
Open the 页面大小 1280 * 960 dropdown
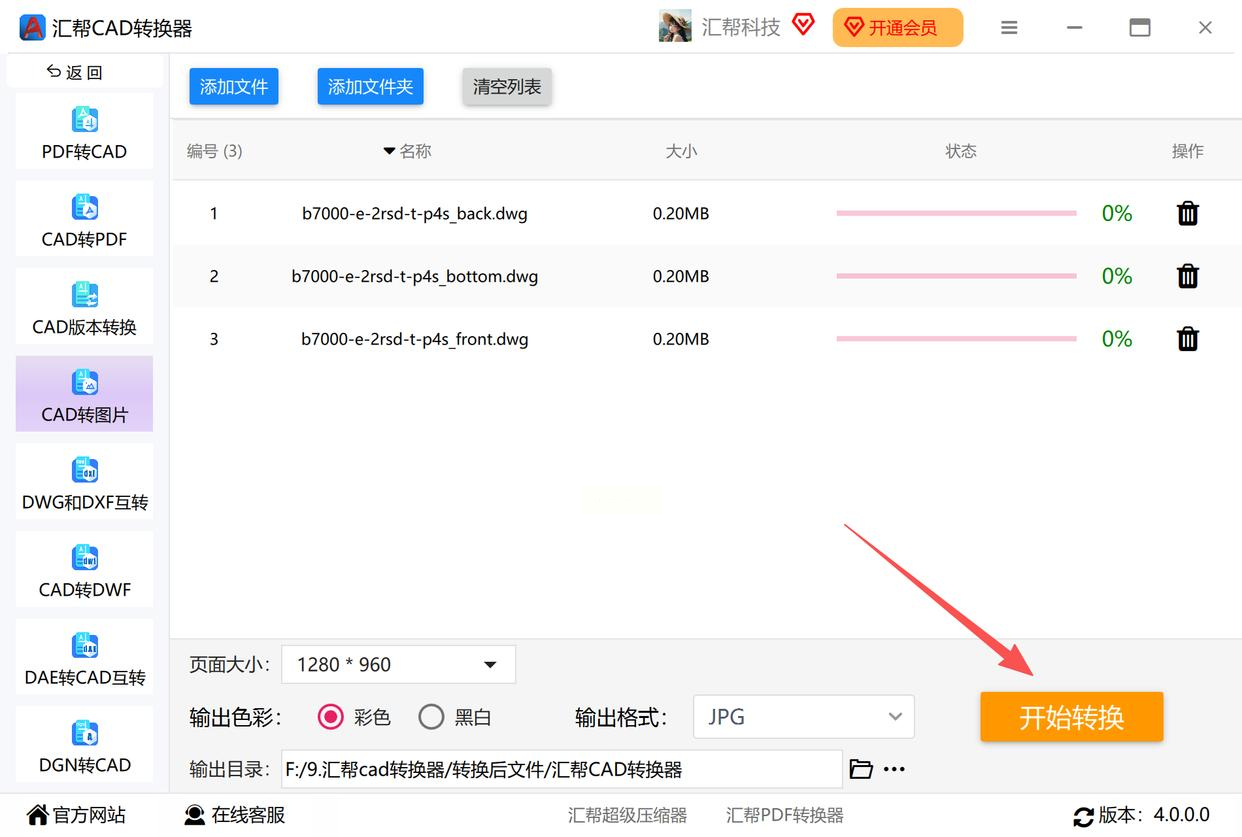coord(398,665)
